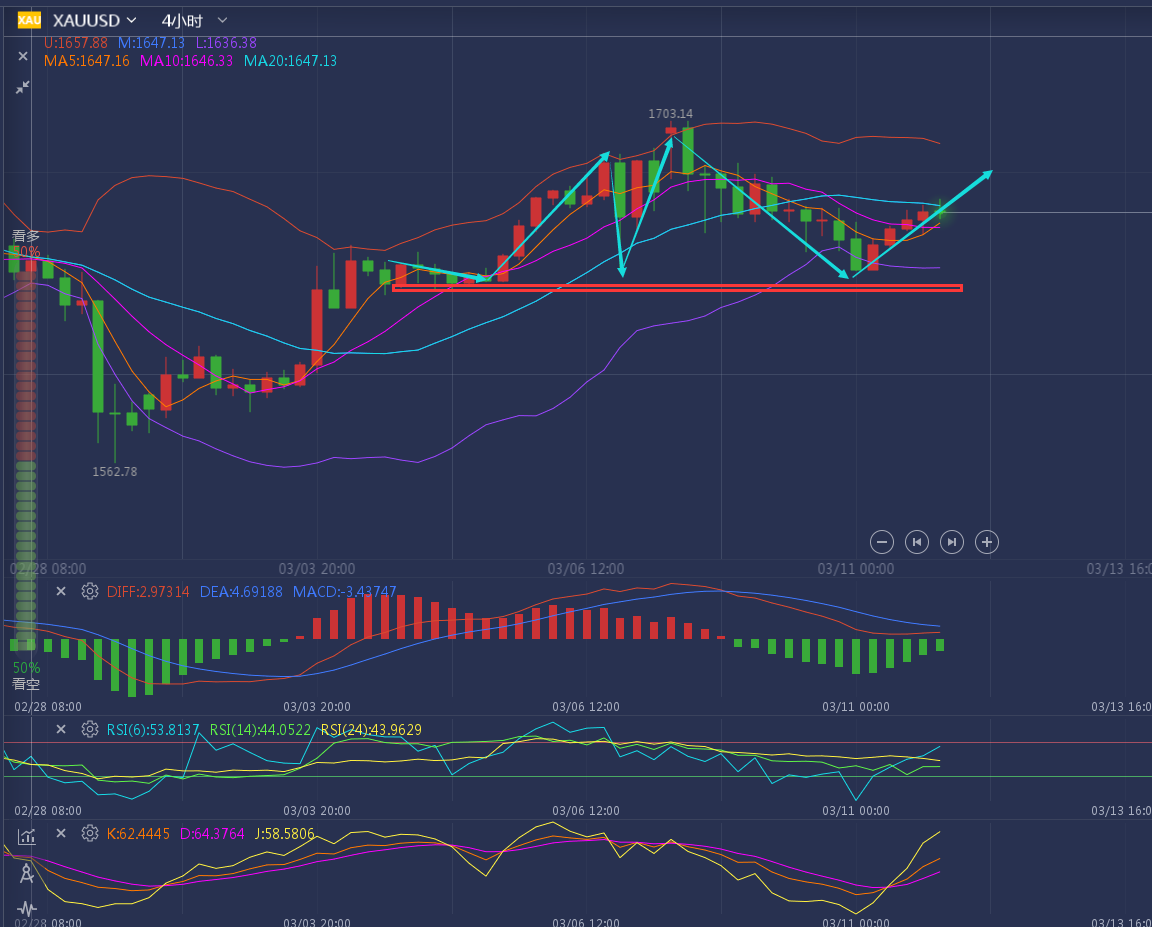Close the MACD indicator panel
This screenshot has height=927, width=1152.
coord(61,591)
